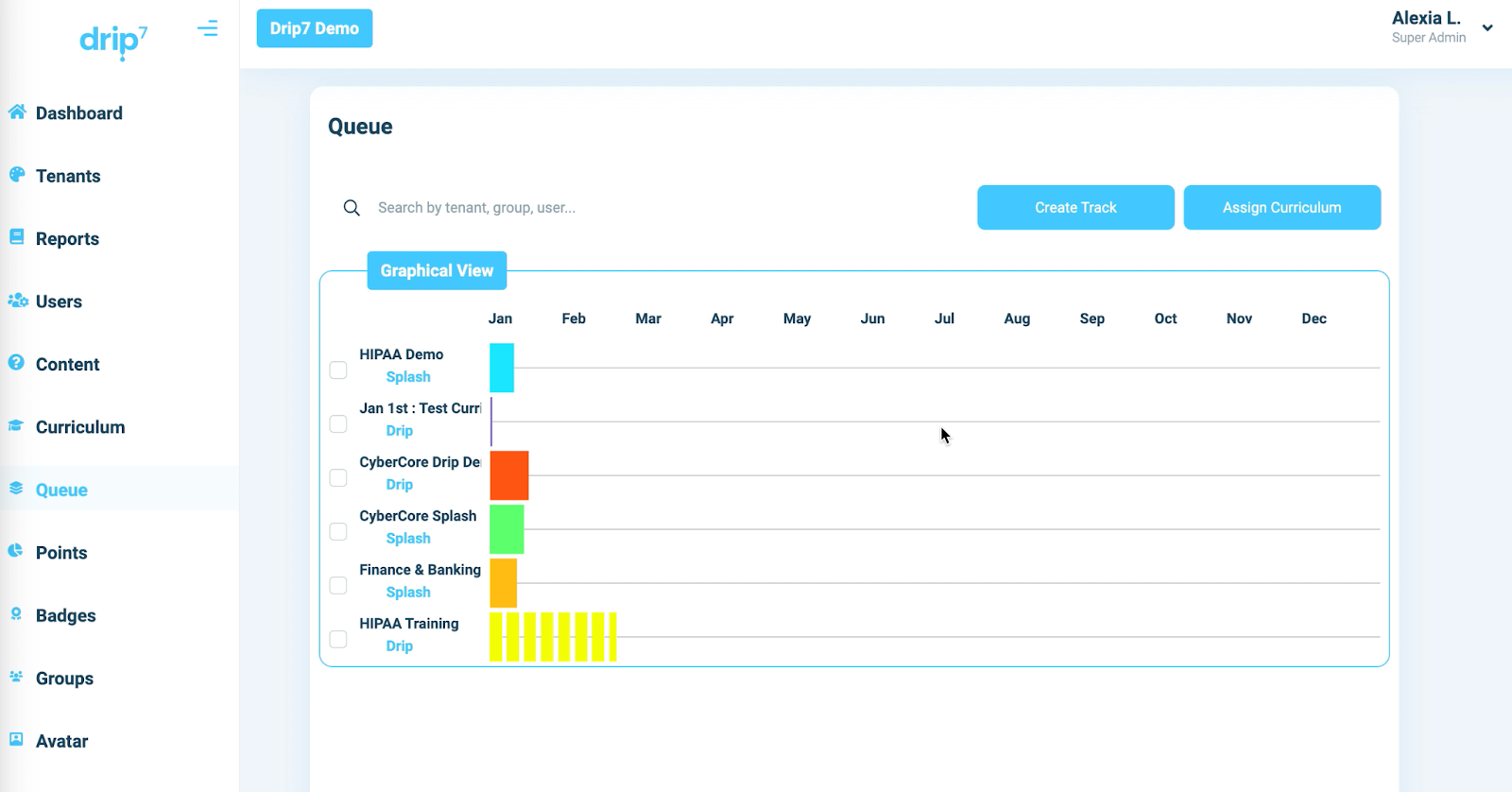Click the Assign Curriculum button
1512x792 pixels.
(1281, 207)
